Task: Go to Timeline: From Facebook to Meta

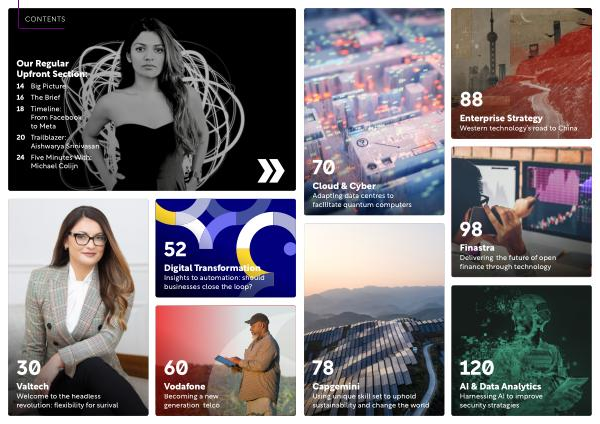Action: (49, 117)
